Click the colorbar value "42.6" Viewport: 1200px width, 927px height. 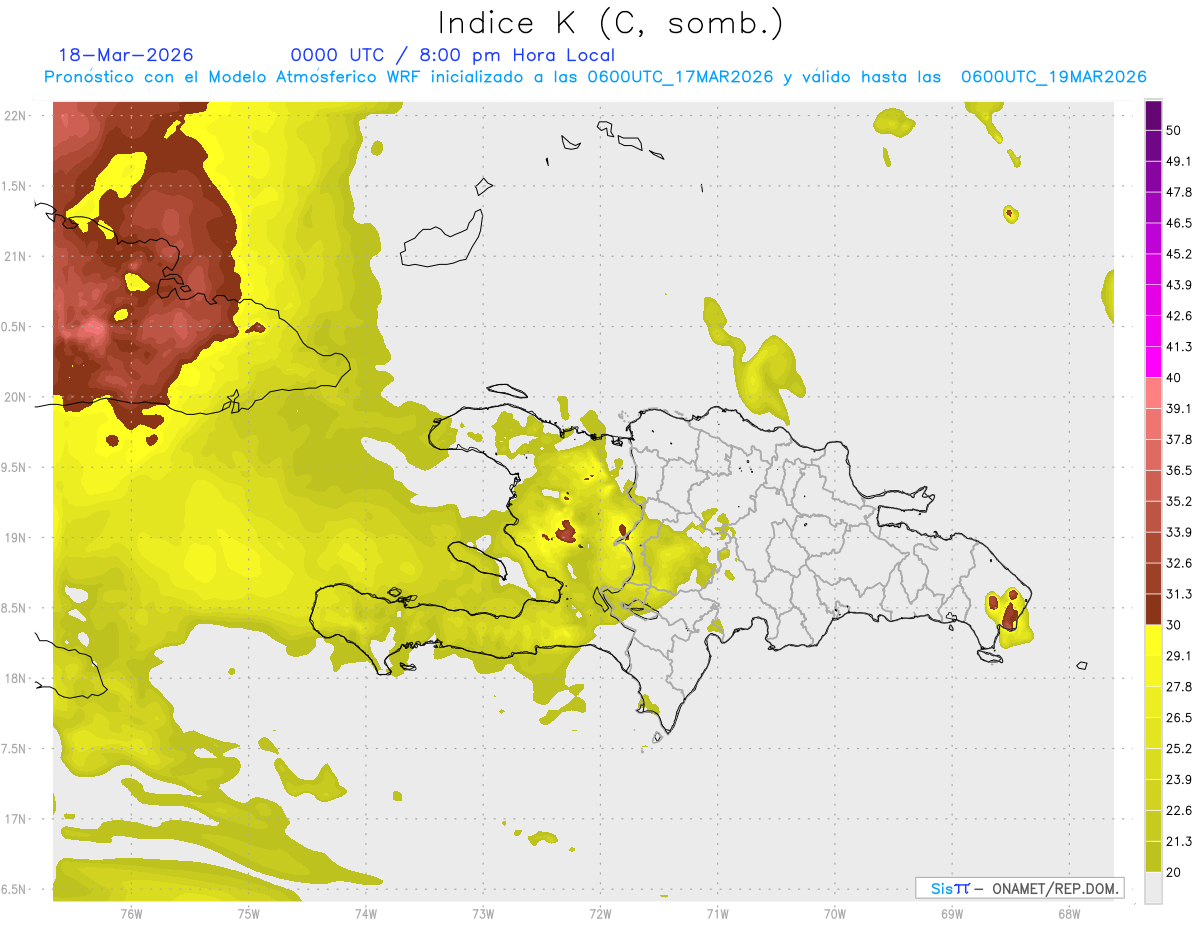[x=1180, y=316]
